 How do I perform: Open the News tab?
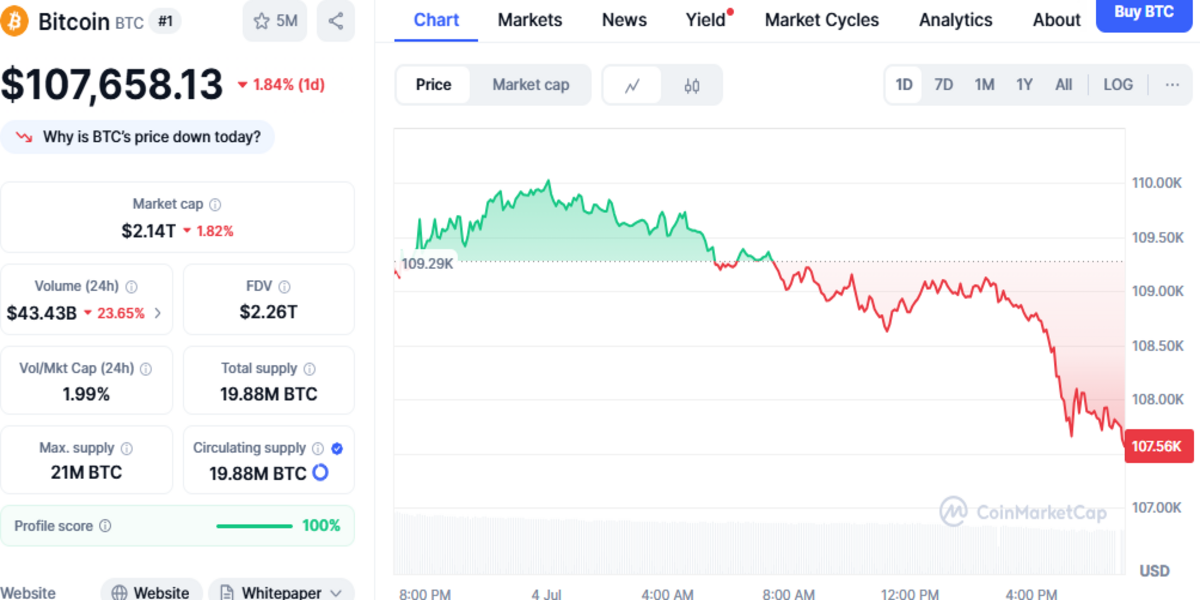(x=624, y=20)
